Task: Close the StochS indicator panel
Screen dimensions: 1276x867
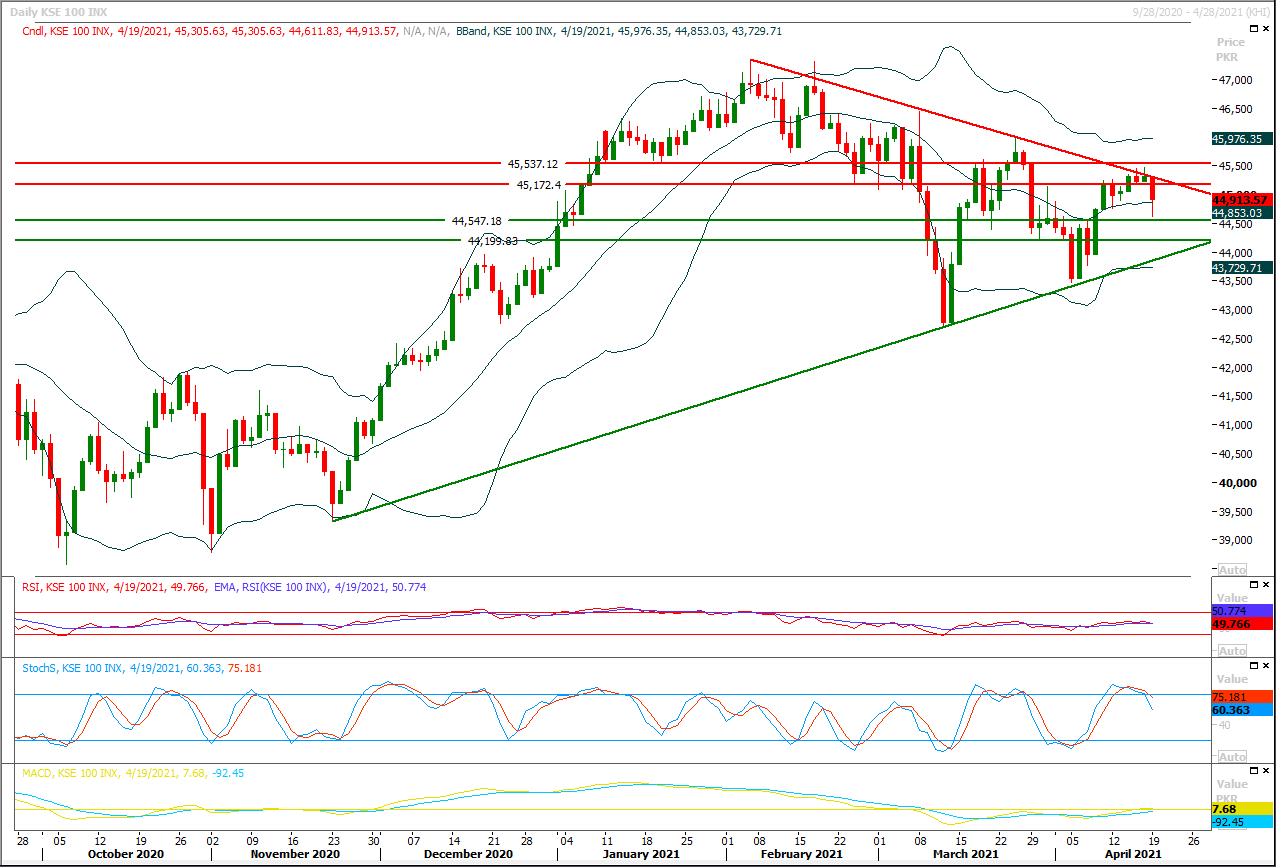Action: tap(1267, 665)
